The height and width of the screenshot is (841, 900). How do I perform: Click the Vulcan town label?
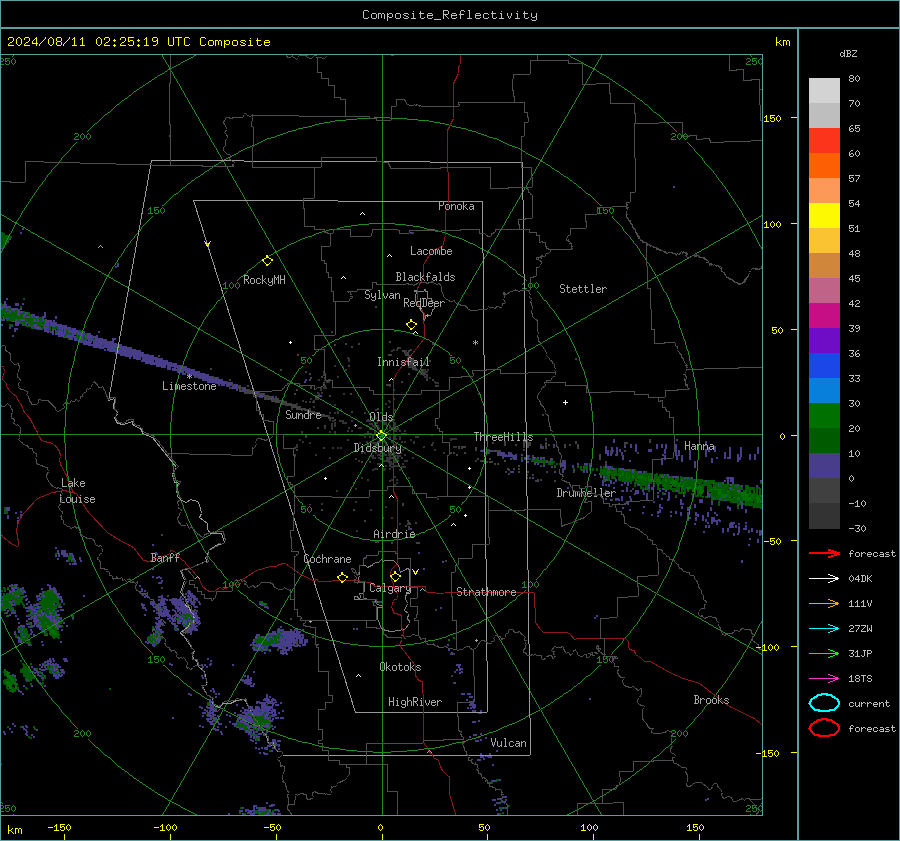click(509, 743)
